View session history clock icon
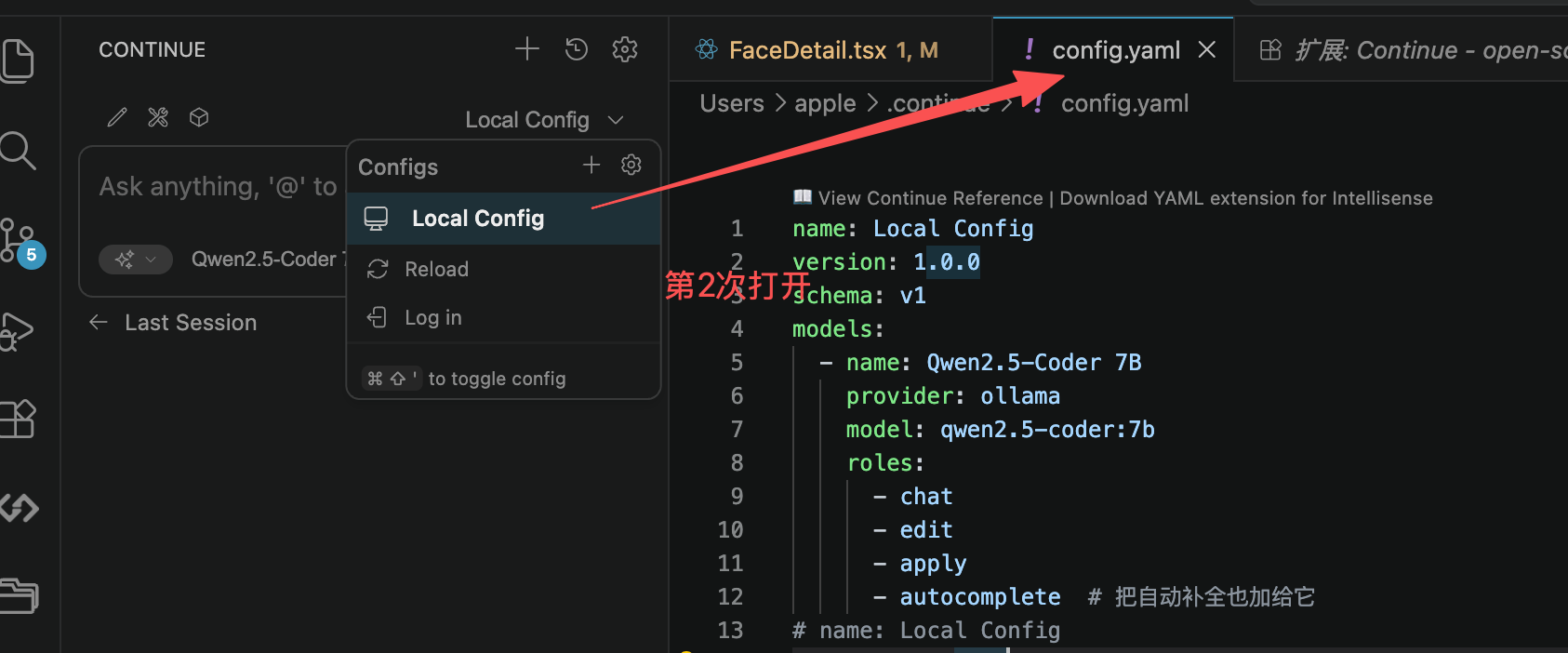 coord(577,48)
